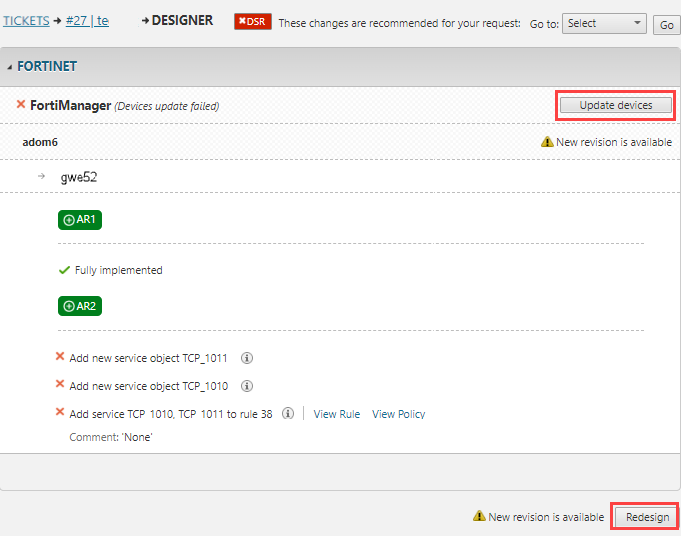Viewport: 681px width, 536px height.
Task: Click Add service to rule 38 text
Action: click(x=171, y=414)
